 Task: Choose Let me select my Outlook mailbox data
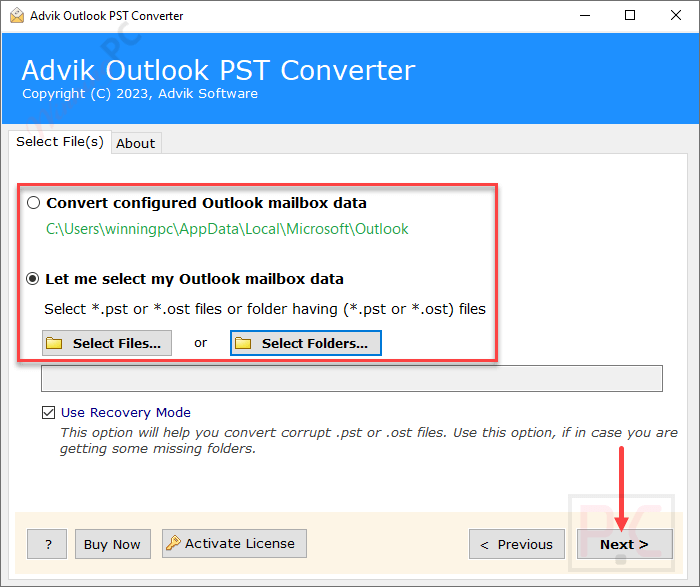point(33,279)
